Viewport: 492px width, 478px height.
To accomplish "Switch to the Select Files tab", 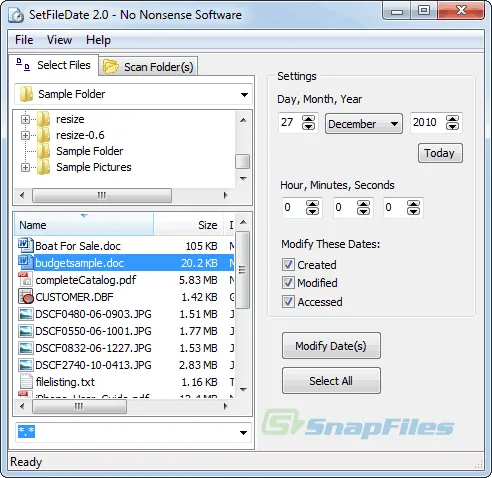I will pyautogui.click(x=54, y=65).
